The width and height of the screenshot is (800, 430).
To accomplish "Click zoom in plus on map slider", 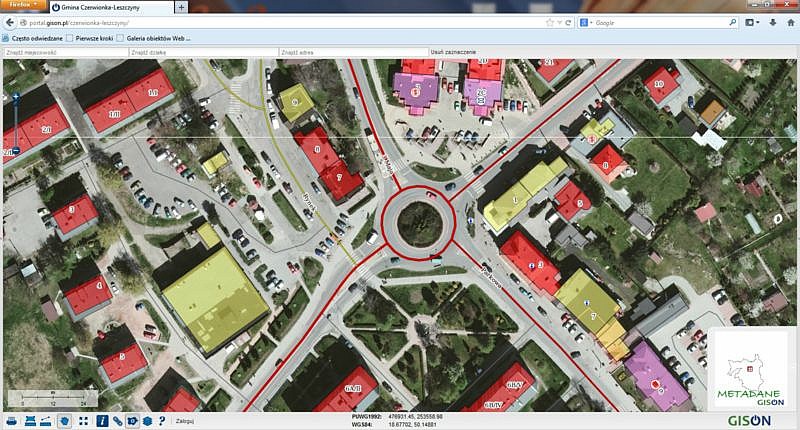I will (x=15, y=97).
